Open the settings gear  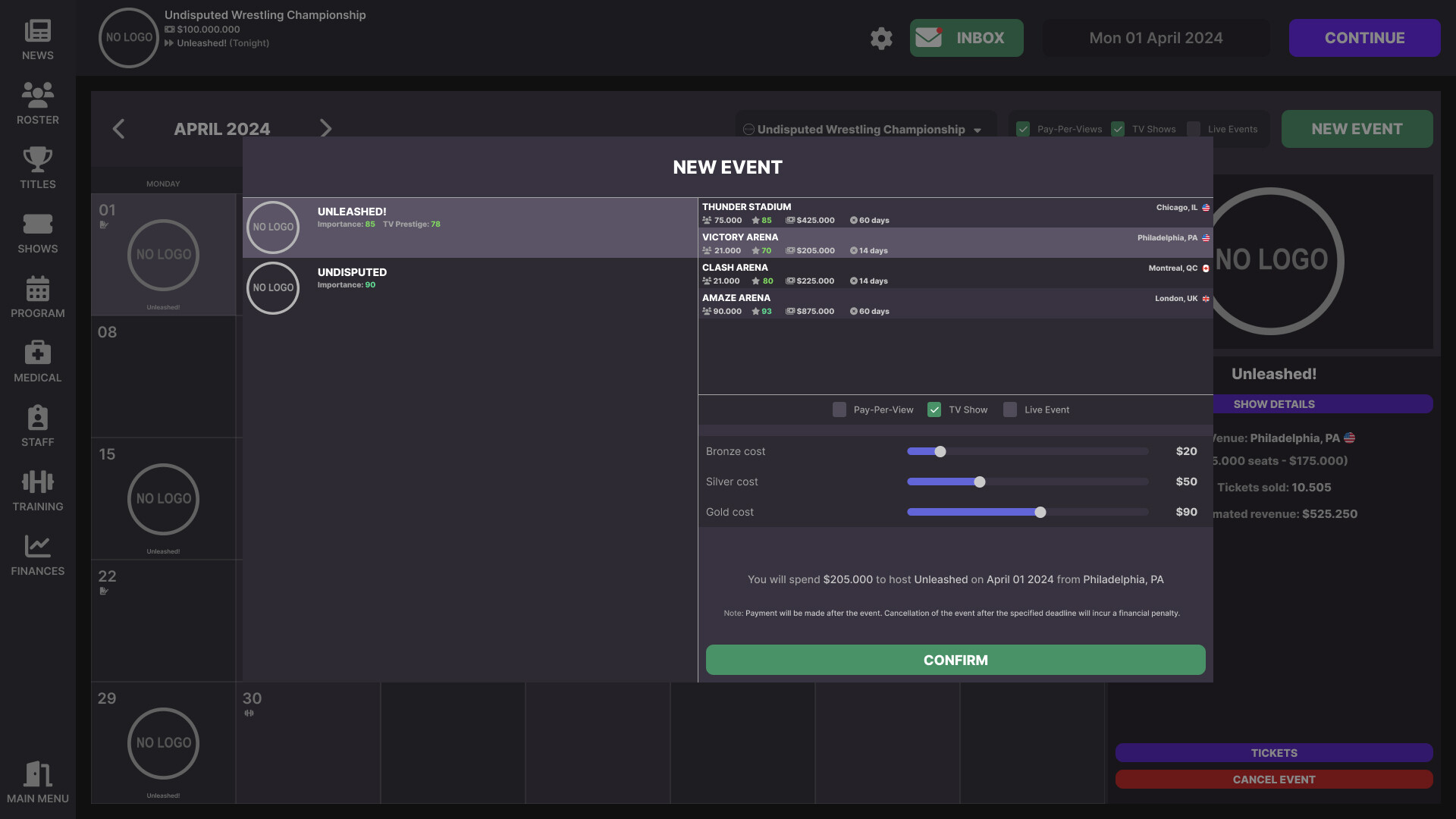click(x=881, y=37)
